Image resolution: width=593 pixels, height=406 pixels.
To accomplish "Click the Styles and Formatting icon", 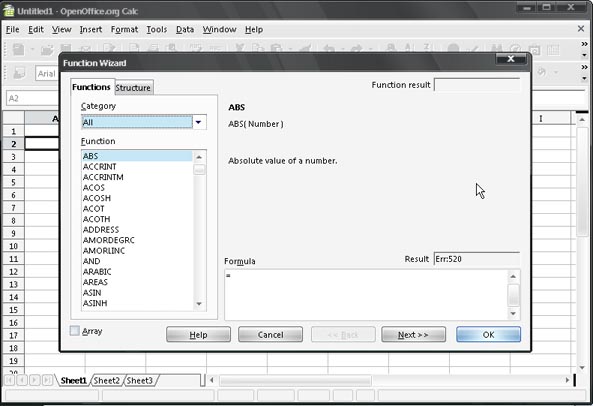I will [19, 73].
